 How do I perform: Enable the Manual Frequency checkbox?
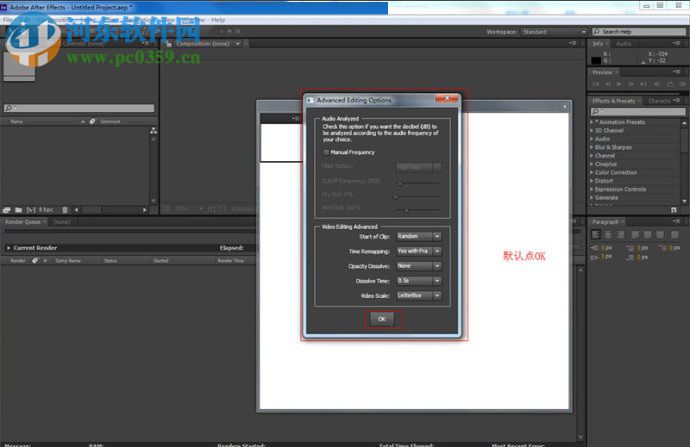pyautogui.click(x=326, y=152)
